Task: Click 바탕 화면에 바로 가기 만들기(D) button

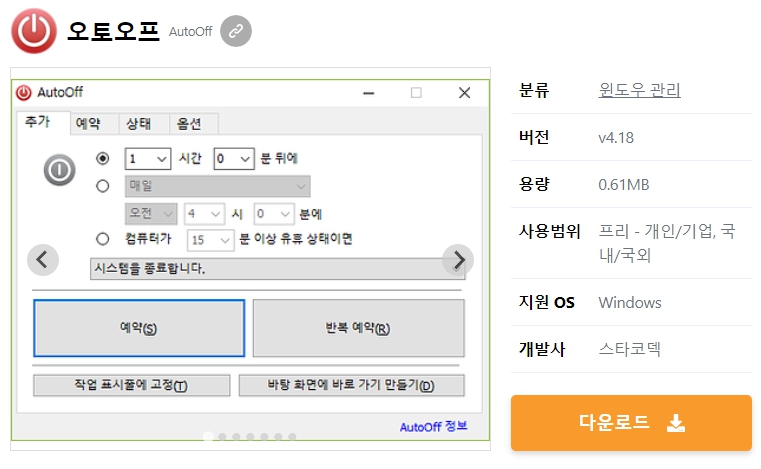Action: (351, 385)
